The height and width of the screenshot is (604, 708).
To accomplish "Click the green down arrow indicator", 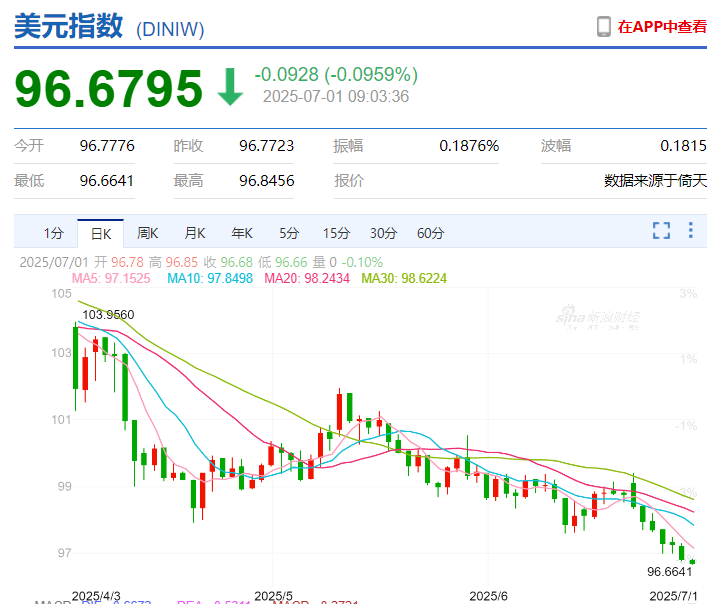I will tap(230, 87).
